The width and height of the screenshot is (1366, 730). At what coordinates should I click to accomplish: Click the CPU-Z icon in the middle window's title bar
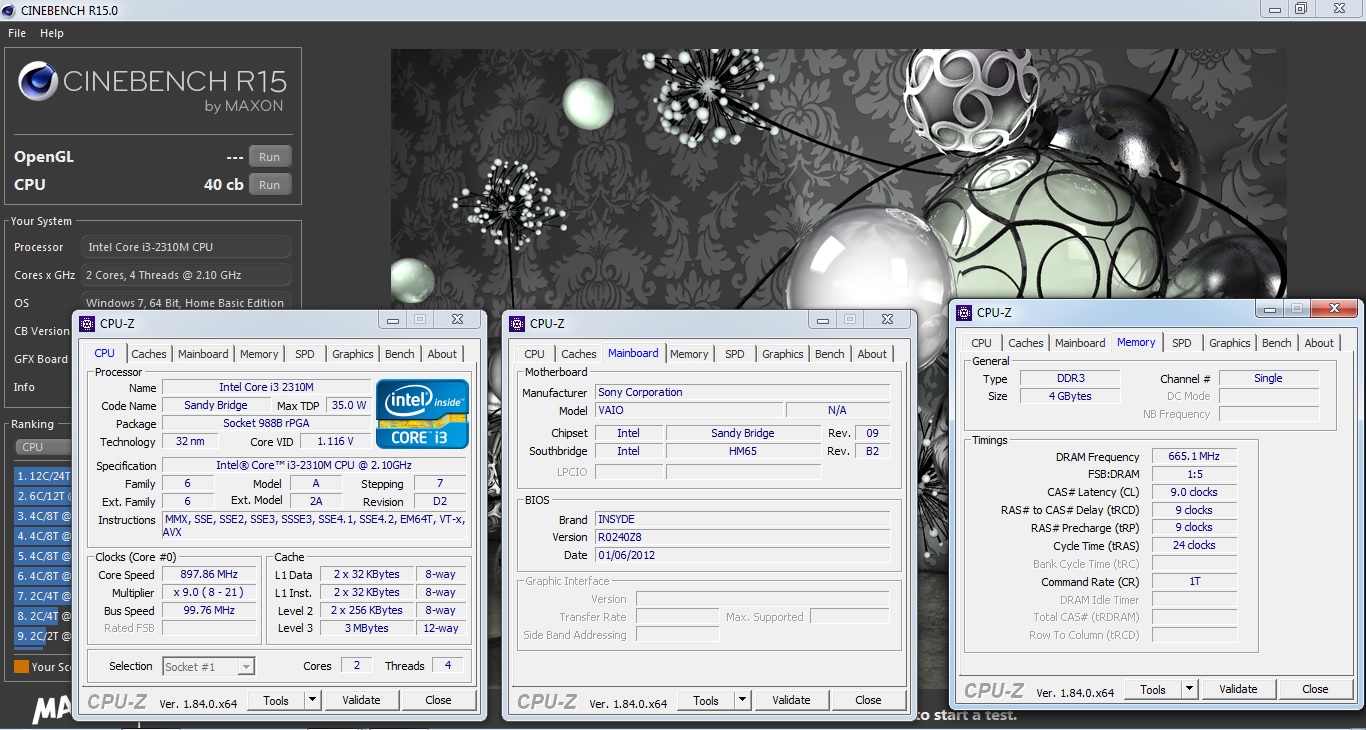tap(517, 323)
